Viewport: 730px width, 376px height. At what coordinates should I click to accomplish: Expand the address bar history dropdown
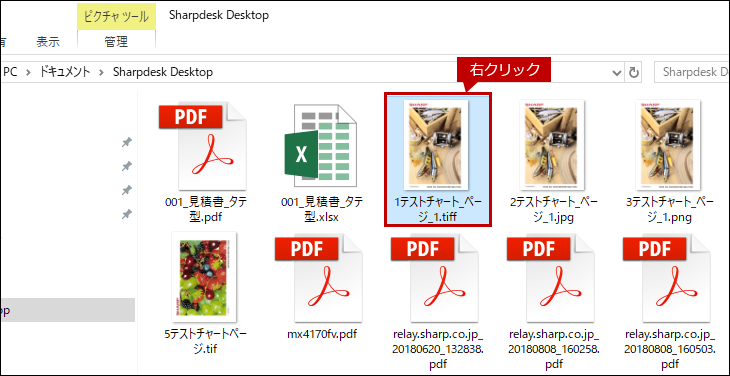click(617, 73)
